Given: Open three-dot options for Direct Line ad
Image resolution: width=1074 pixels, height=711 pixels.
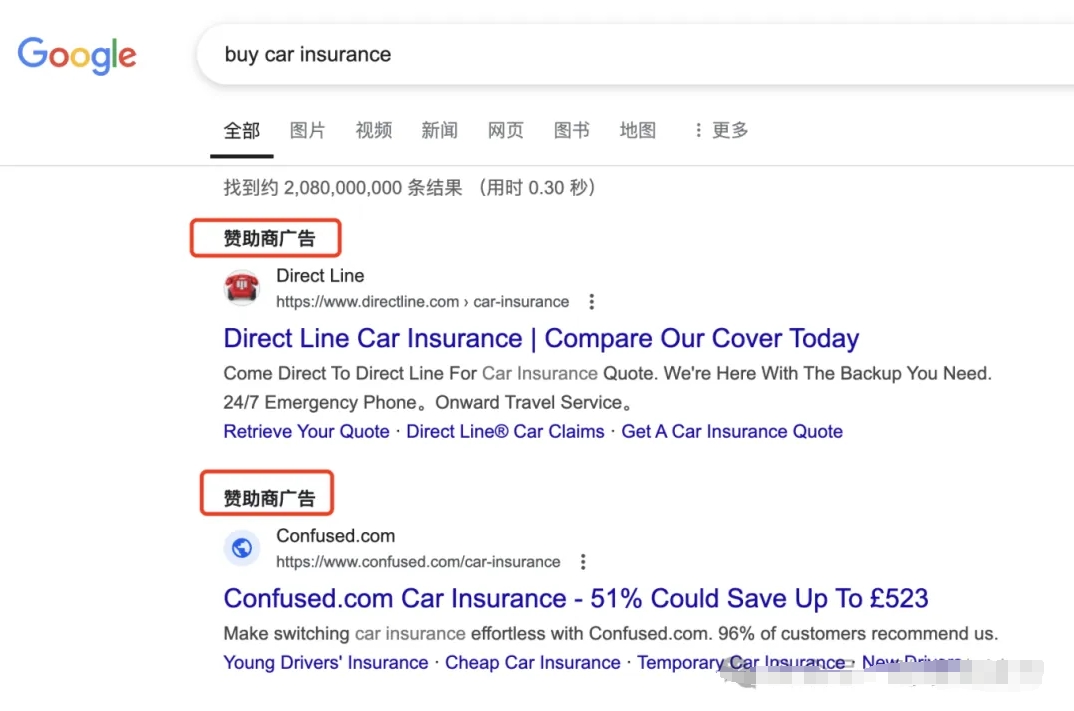Looking at the screenshot, I should click(x=592, y=302).
